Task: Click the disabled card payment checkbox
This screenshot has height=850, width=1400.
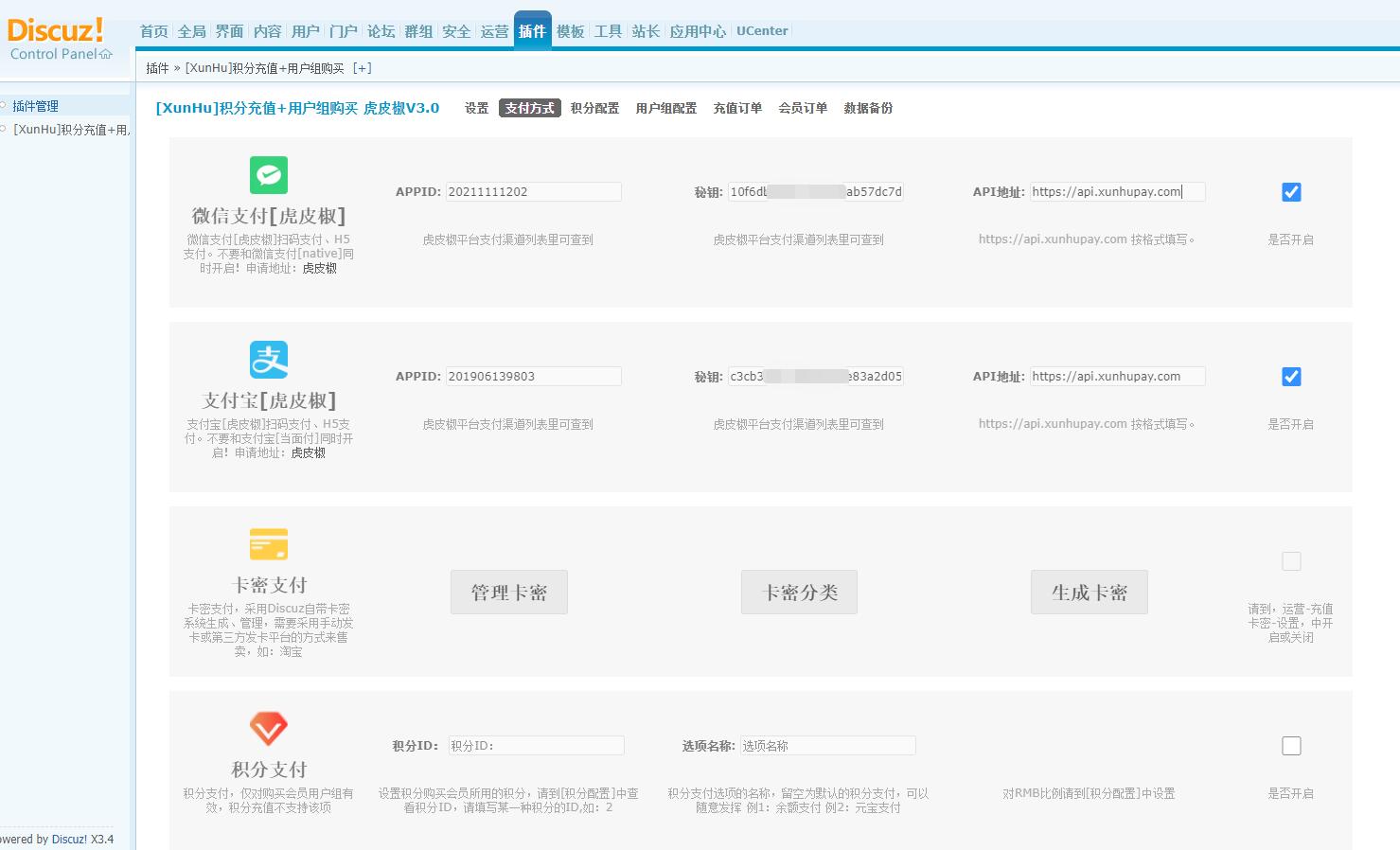Action: (1291, 561)
